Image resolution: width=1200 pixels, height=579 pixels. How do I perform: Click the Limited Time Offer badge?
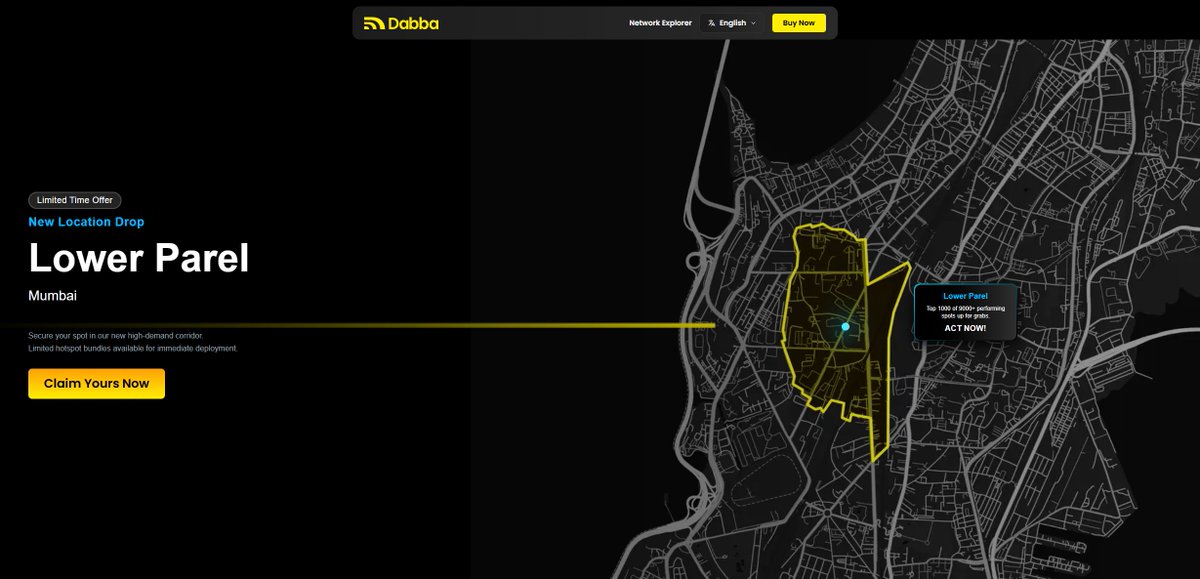click(75, 200)
